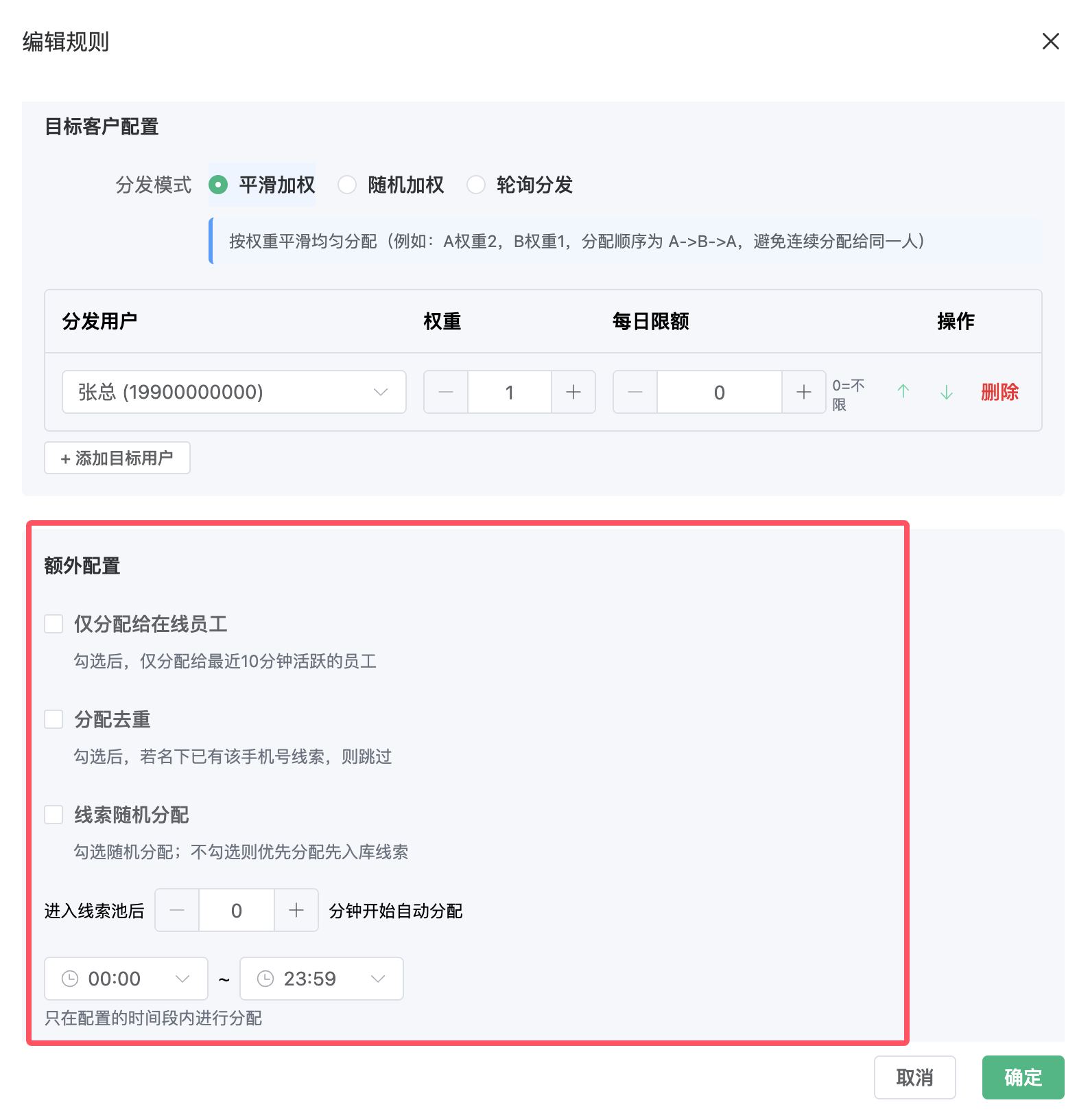Open 张总 (19900000000) user dropdown
1066x1120 pixels.
coord(234,392)
